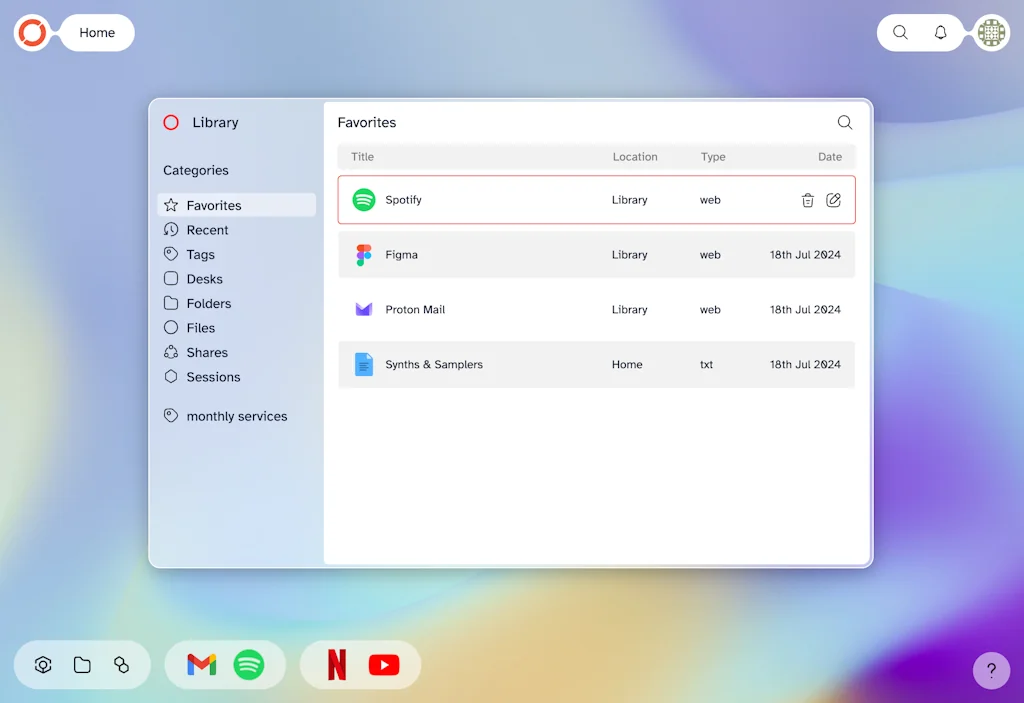1024x703 pixels.
Task: Open YouTube from the dock
Action: [384, 664]
